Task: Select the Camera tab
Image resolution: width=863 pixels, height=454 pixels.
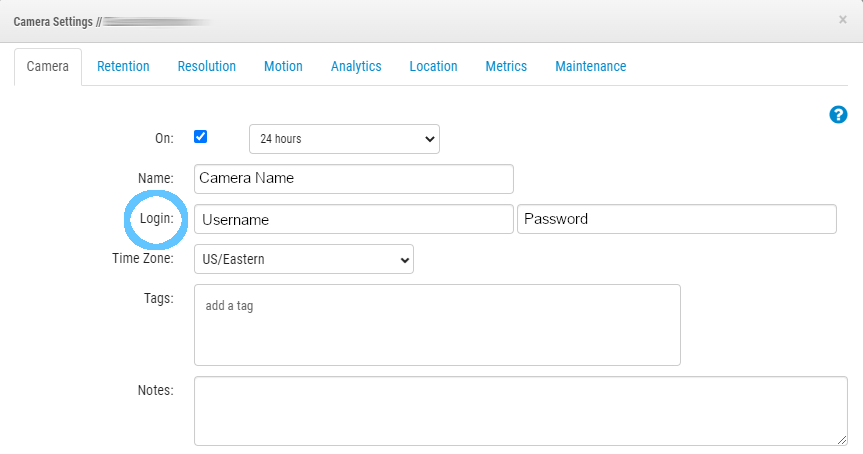Action: [x=48, y=67]
